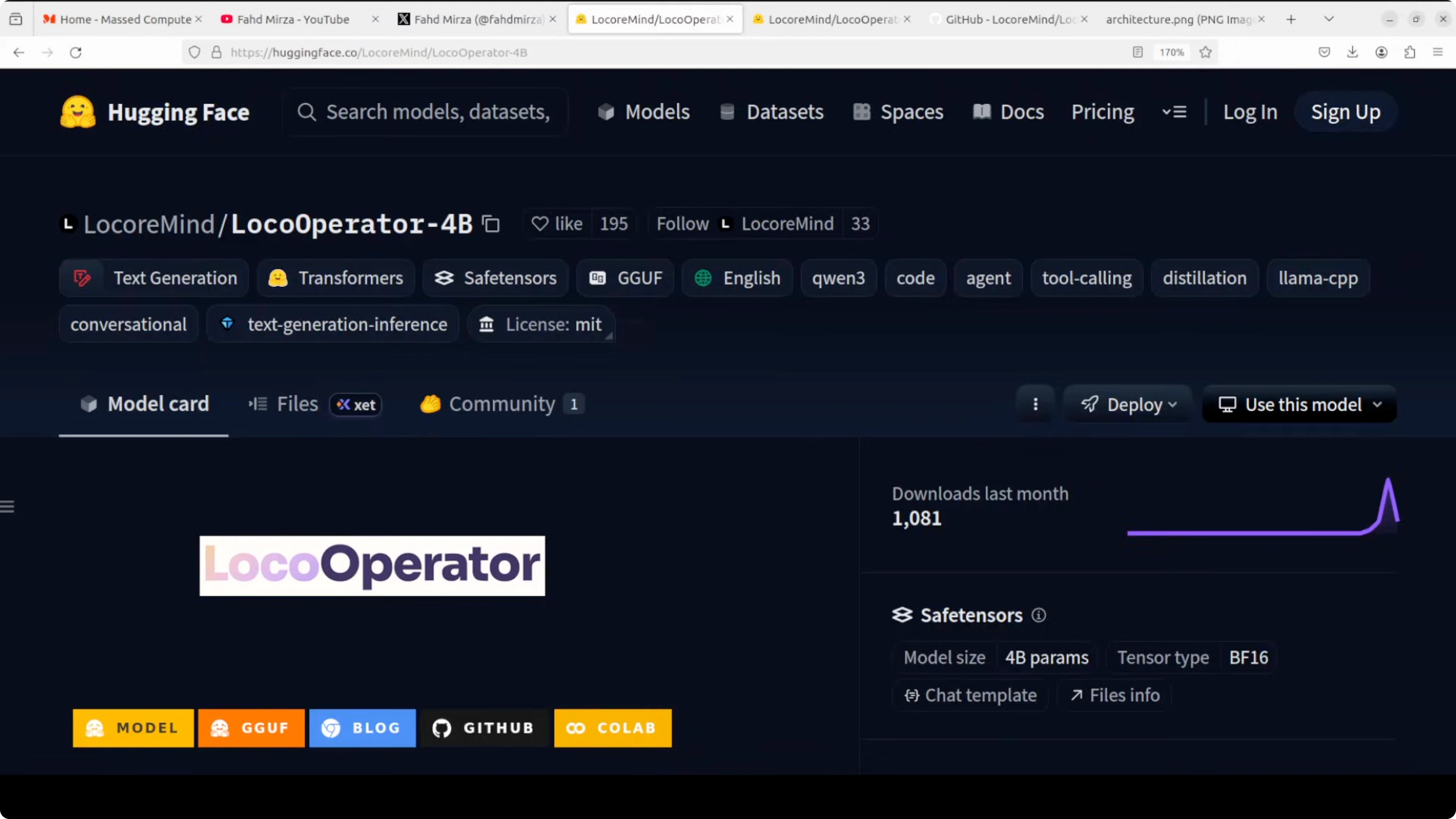Bookmark this page with the star icon
1456x819 pixels.
(x=1205, y=53)
